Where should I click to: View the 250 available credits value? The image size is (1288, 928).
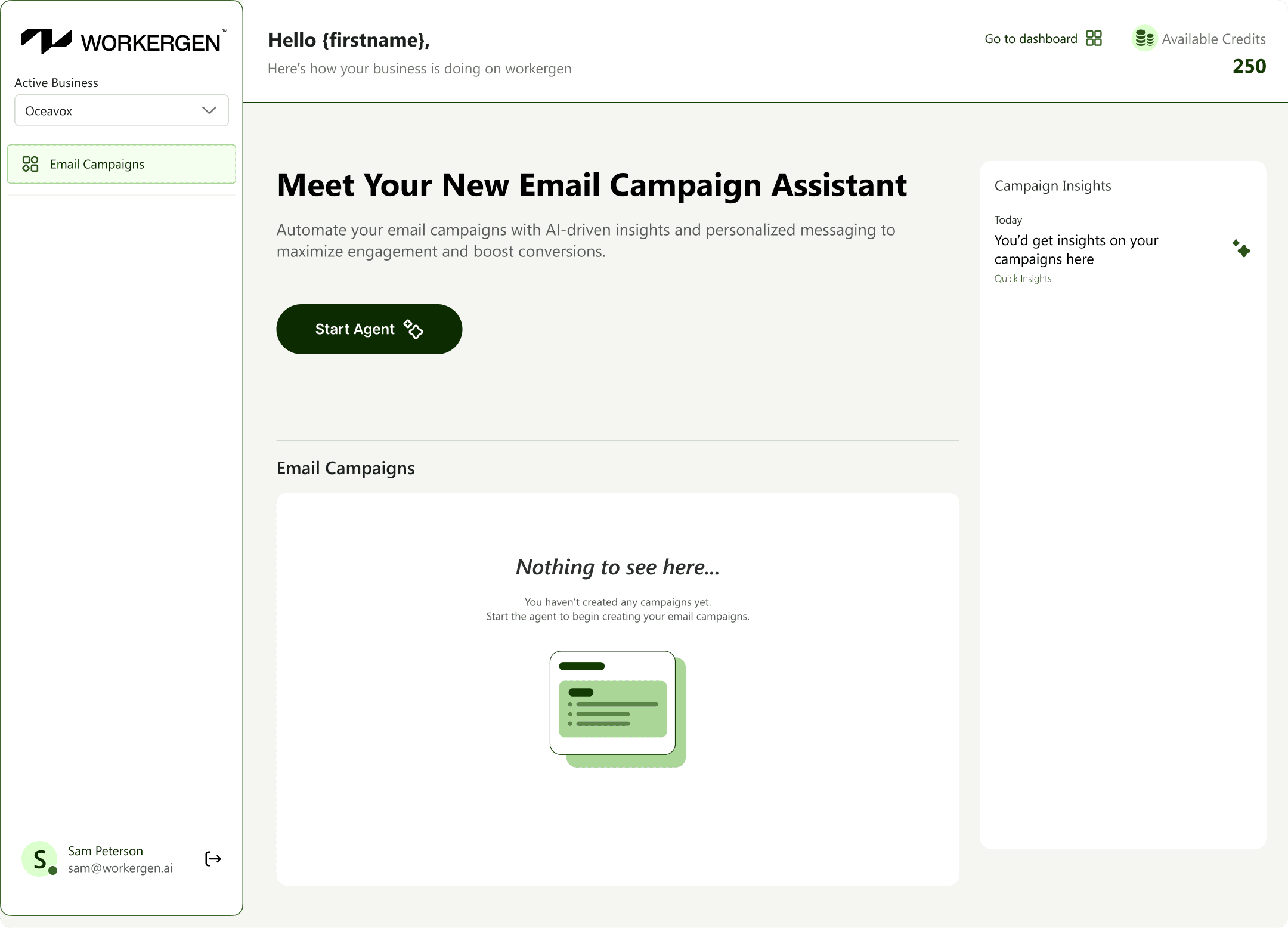(1249, 66)
